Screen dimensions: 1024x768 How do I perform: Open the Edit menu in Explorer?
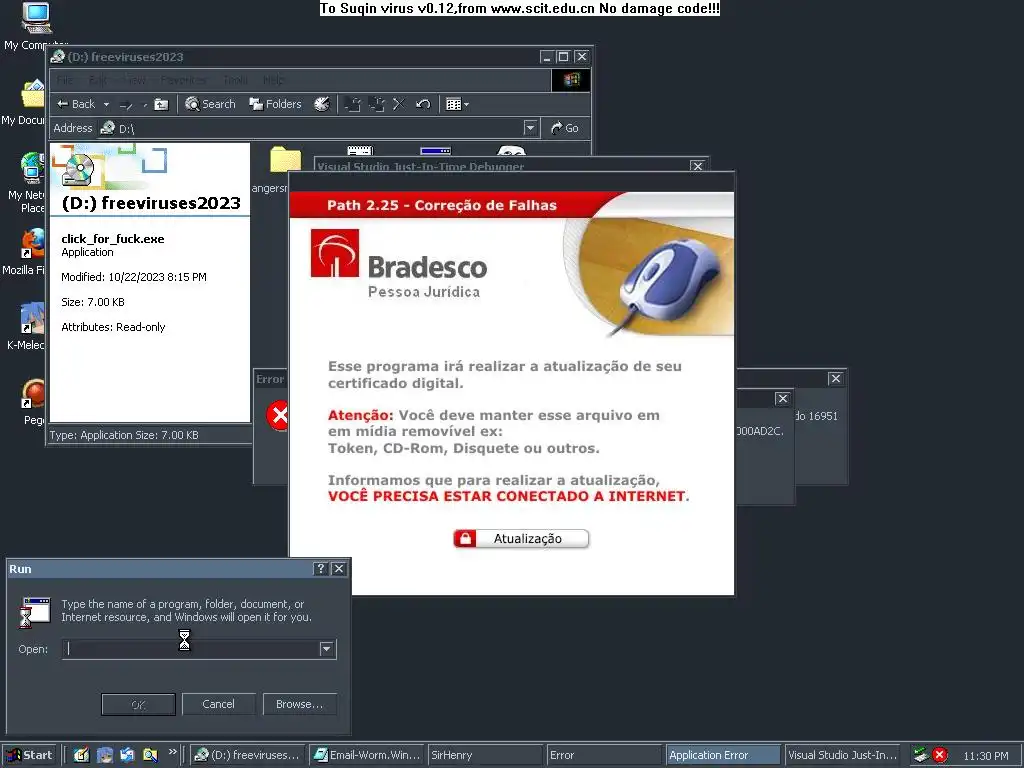(x=98, y=80)
